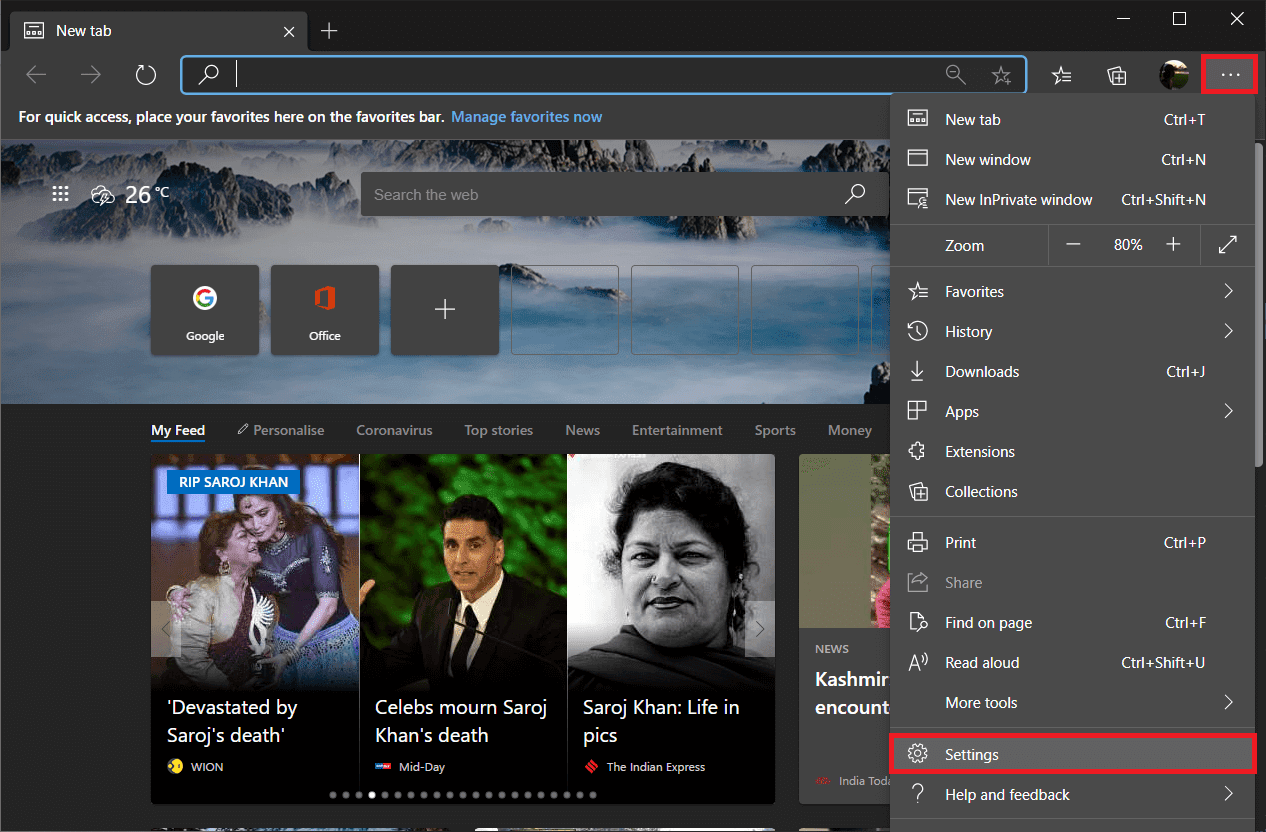
Task: Open the Favorites list toolbar icon
Action: (x=1062, y=75)
